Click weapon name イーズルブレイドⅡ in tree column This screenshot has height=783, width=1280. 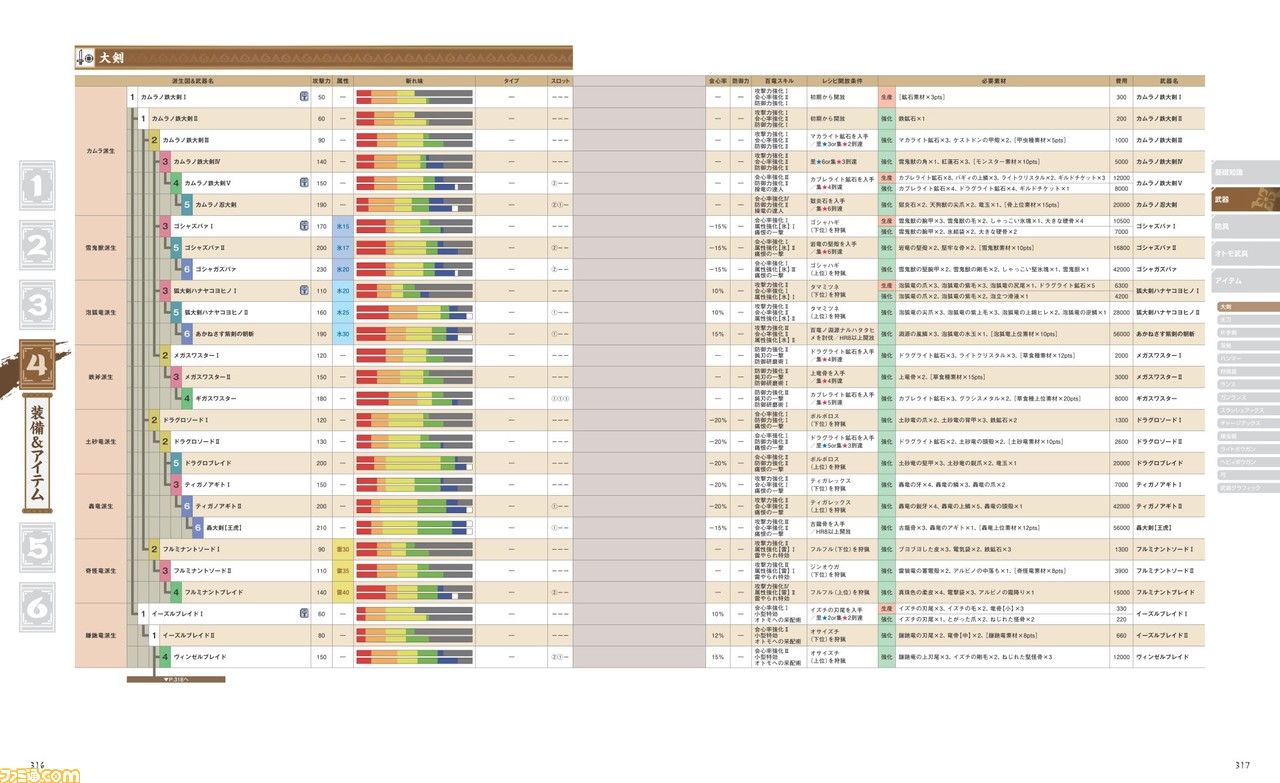[x=189, y=635]
